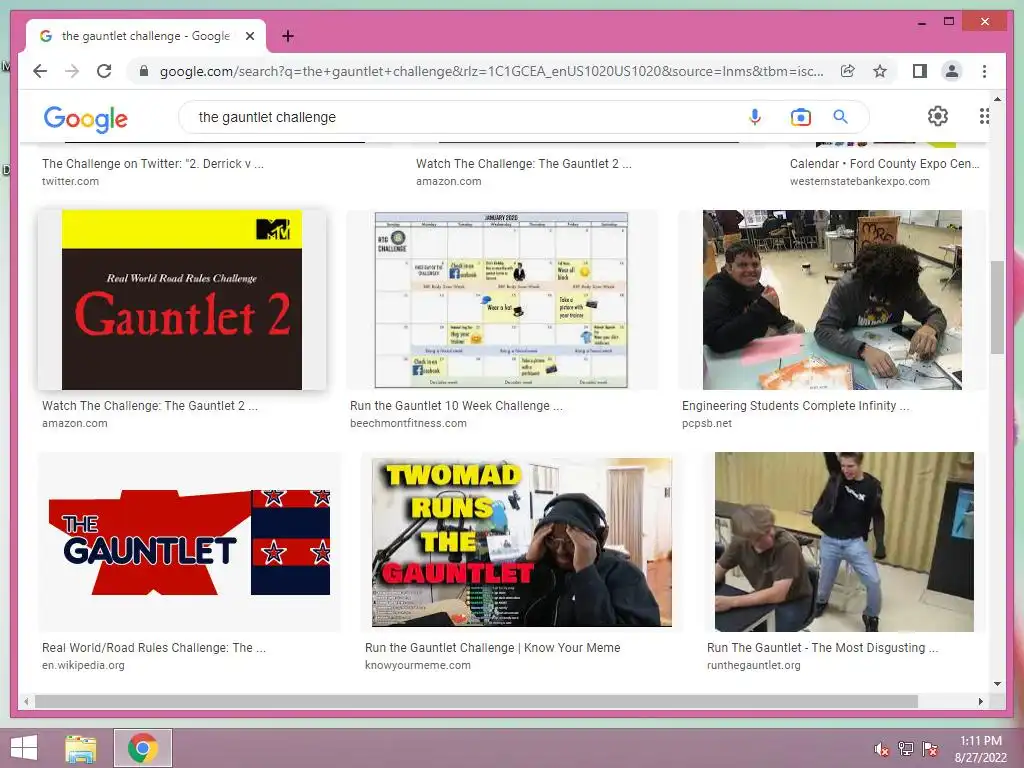Open 'Calendar • Ford County Expo Cen...' title
Image resolution: width=1024 pixels, height=768 pixels.
point(884,164)
